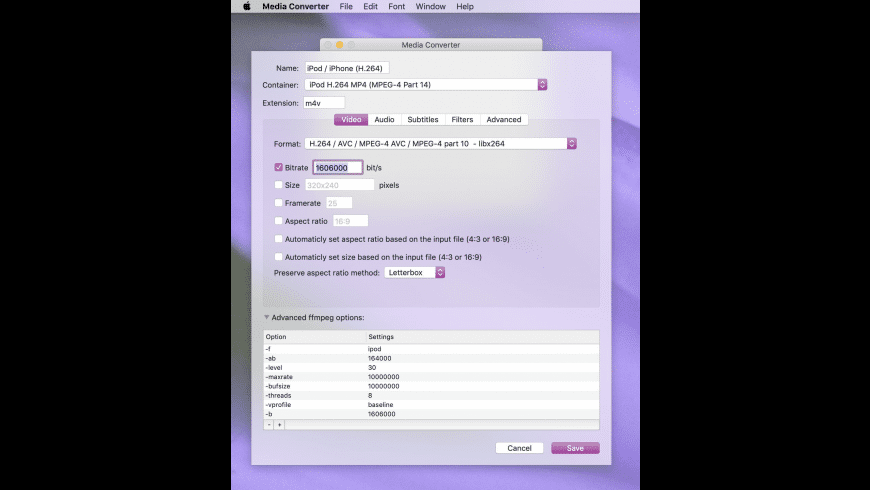Click the Size pixels input field

340,185
